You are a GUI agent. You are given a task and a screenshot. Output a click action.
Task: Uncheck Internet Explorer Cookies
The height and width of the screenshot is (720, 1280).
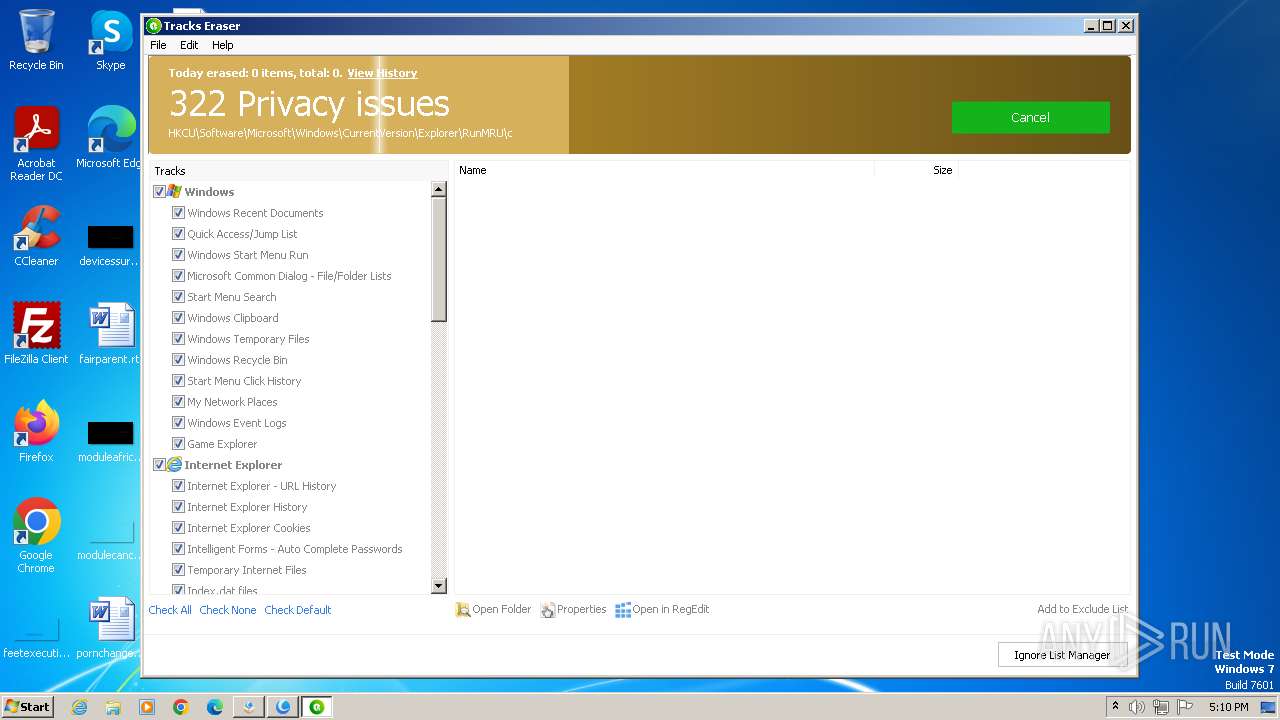(x=178, y=528)
